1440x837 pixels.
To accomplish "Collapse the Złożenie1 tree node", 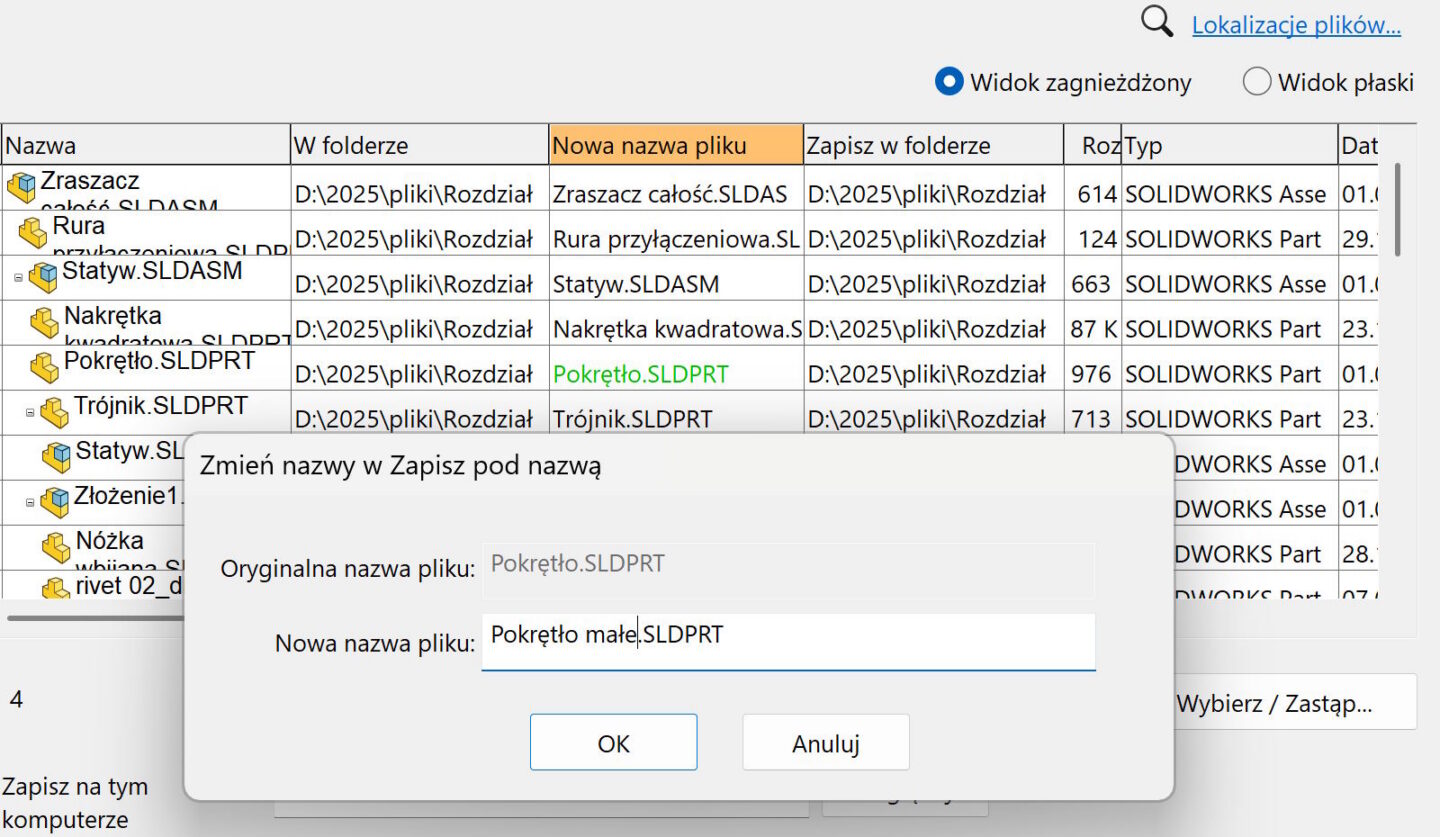I will [30, 502].
